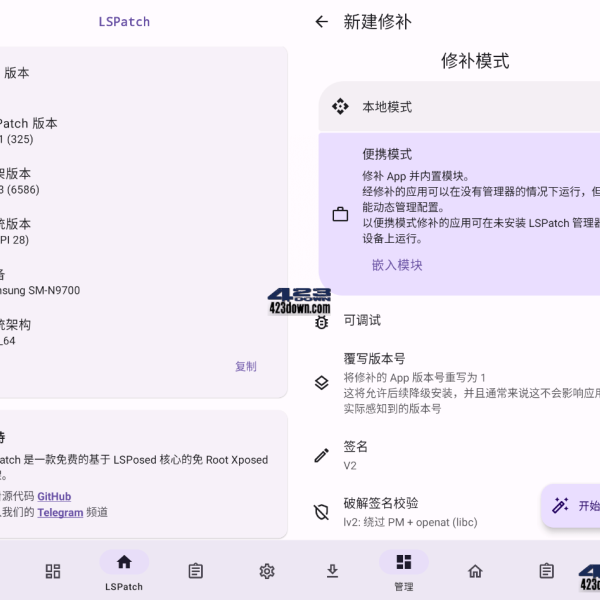Start patching with the 开始 magic wand button

click(x=571, y=506)
